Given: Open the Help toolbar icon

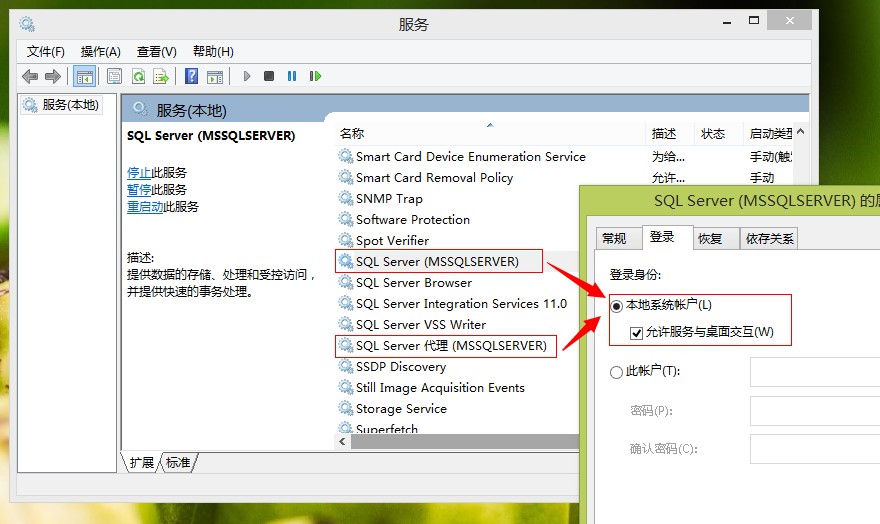Looking at the screenshot, I should point(191,76).
